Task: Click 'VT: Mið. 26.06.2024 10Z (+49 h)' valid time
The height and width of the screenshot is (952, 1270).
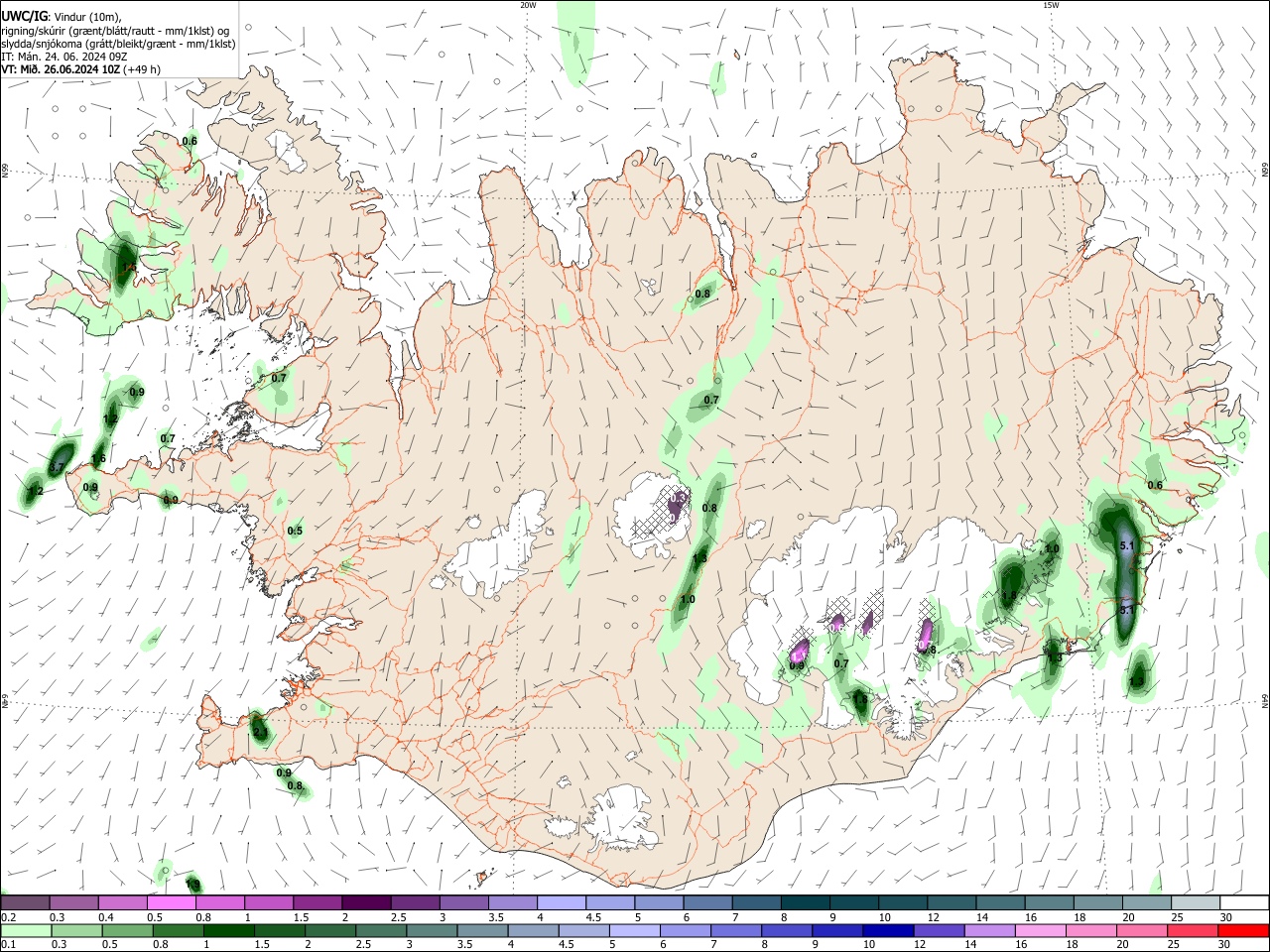Action: pyautogui.click(x=81, y=69)
